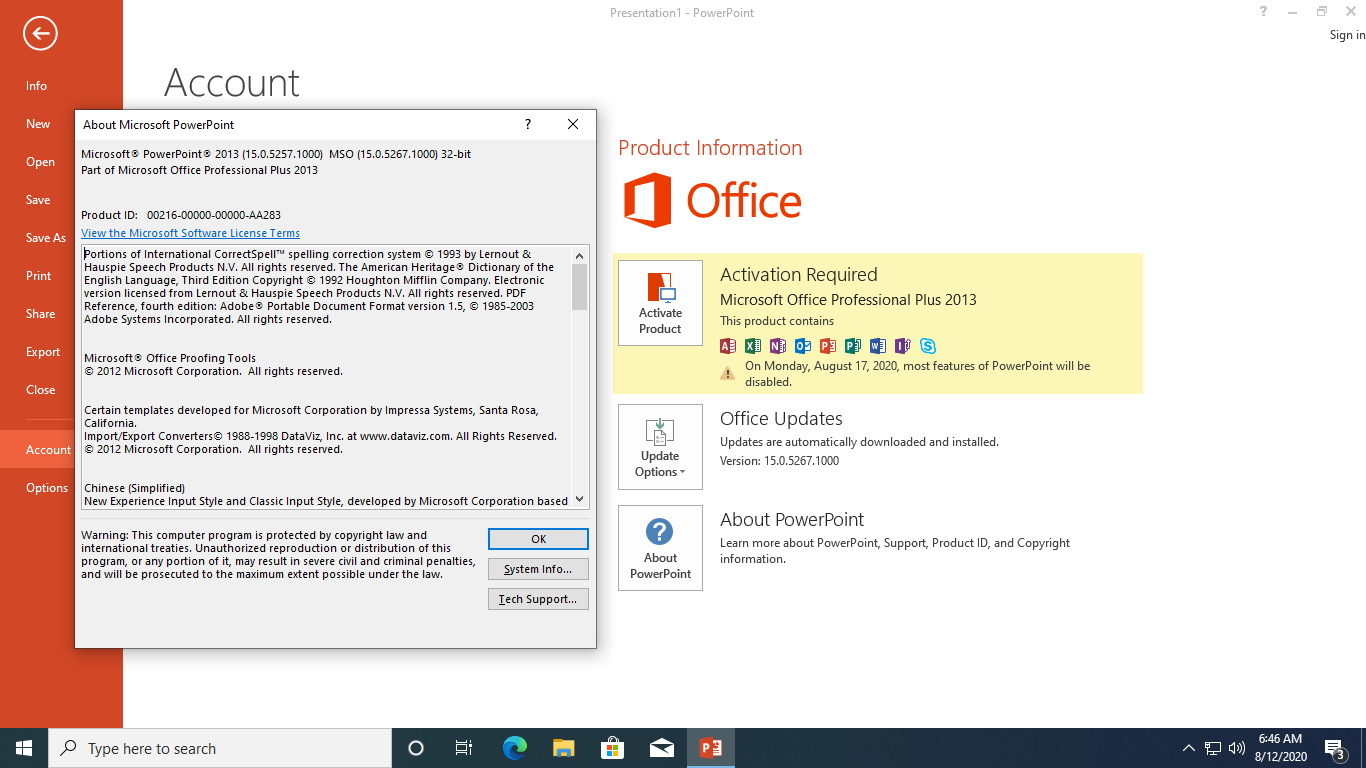1366x768 pixels.
Task: Click 'Part of Microsoft Office Professional Plus 2013' text
Action: click(199, 170)
